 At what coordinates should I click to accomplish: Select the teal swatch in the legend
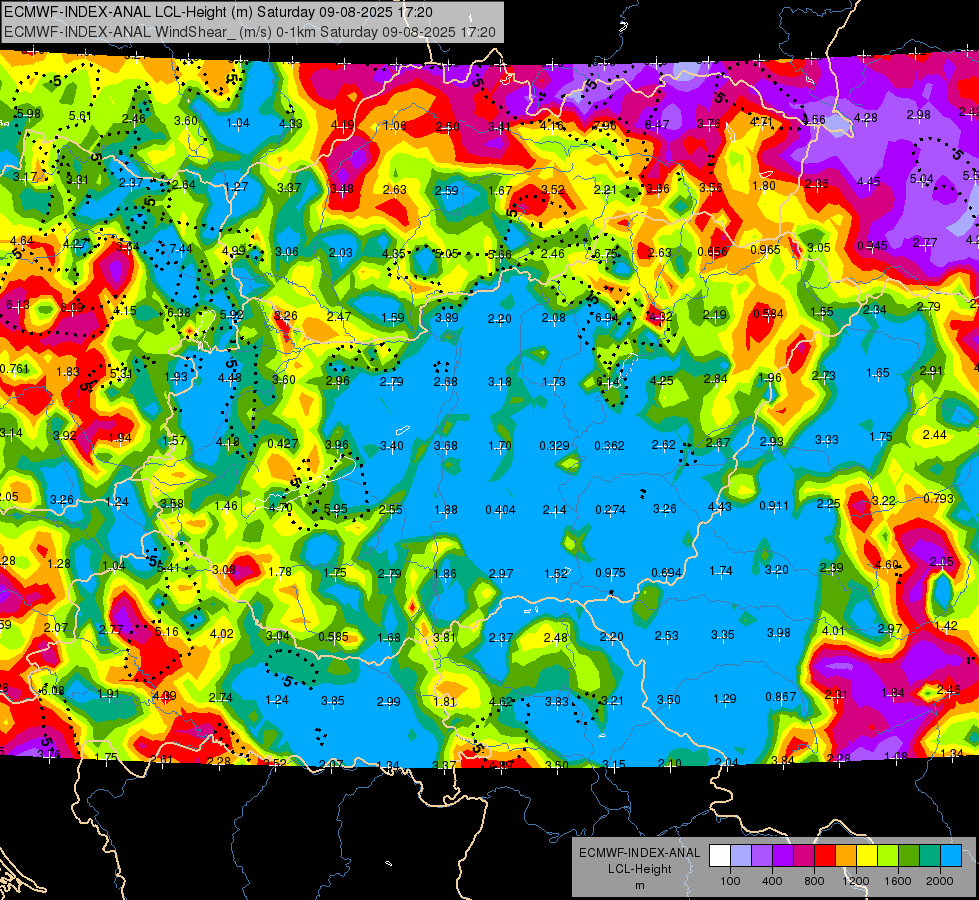pos(930,855)
